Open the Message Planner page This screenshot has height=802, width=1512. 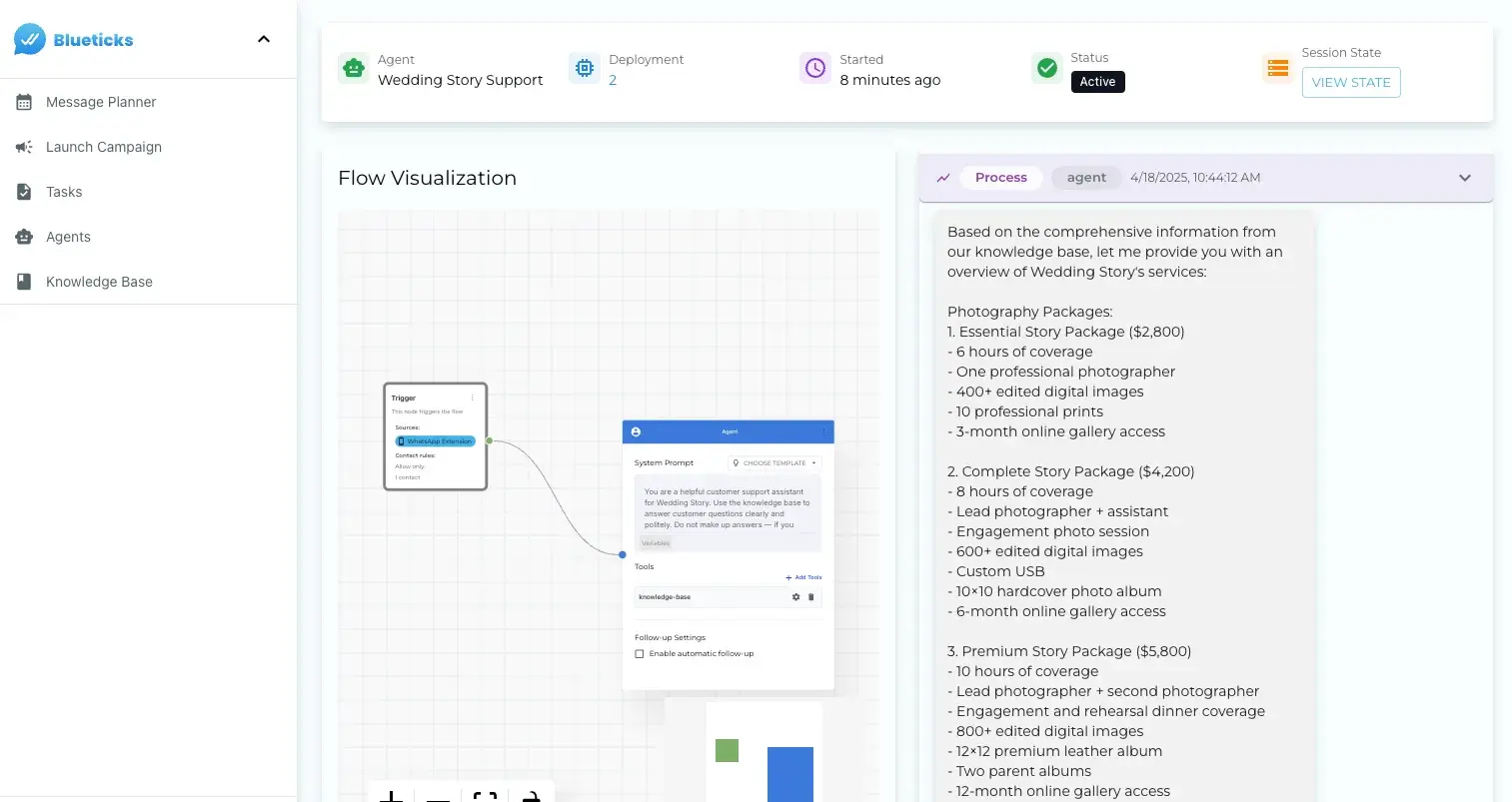click(x=100, y=102)
